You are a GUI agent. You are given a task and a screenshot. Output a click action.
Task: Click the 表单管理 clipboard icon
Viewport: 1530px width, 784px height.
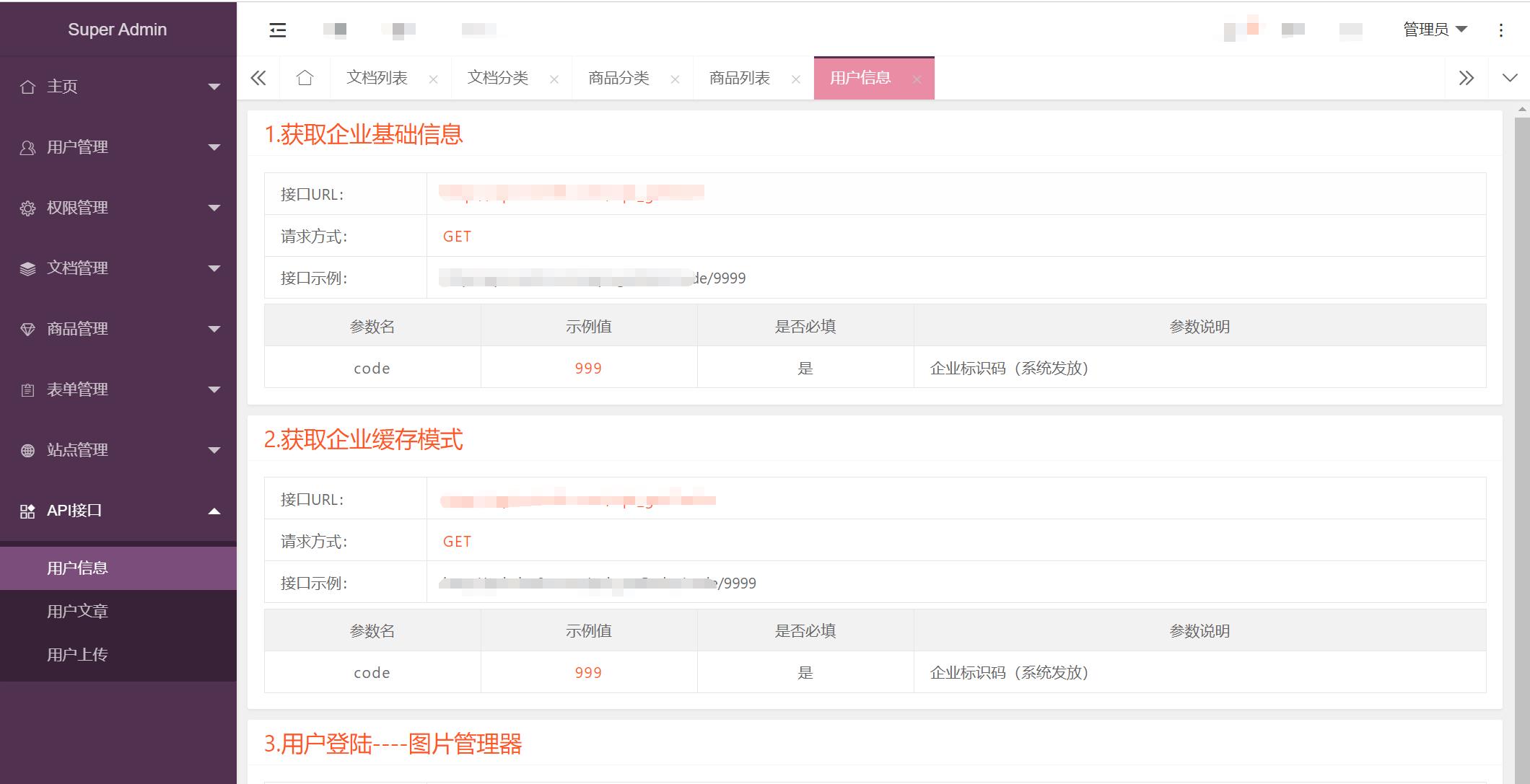(27, 389)
